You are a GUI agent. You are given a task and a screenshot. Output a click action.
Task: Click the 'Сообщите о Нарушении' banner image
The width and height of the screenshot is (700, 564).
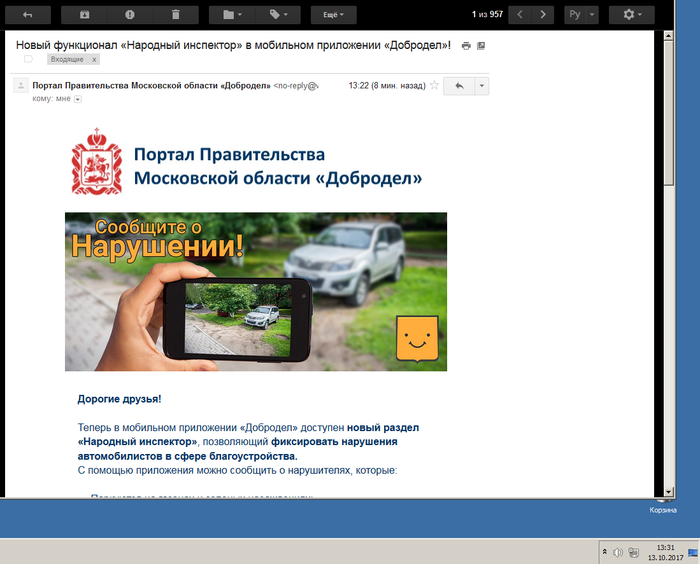255,291
